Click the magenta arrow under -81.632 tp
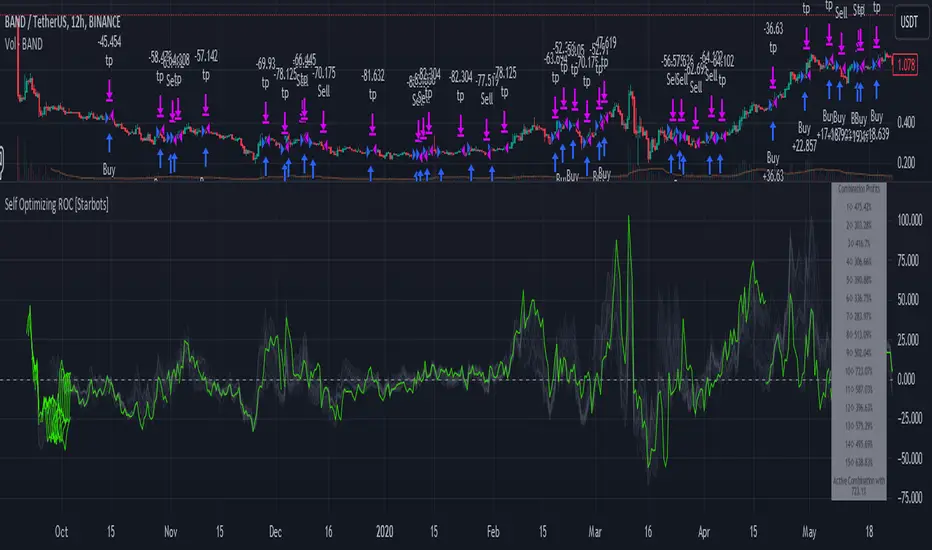Screen dimensions: 932x550 [374, 123]
